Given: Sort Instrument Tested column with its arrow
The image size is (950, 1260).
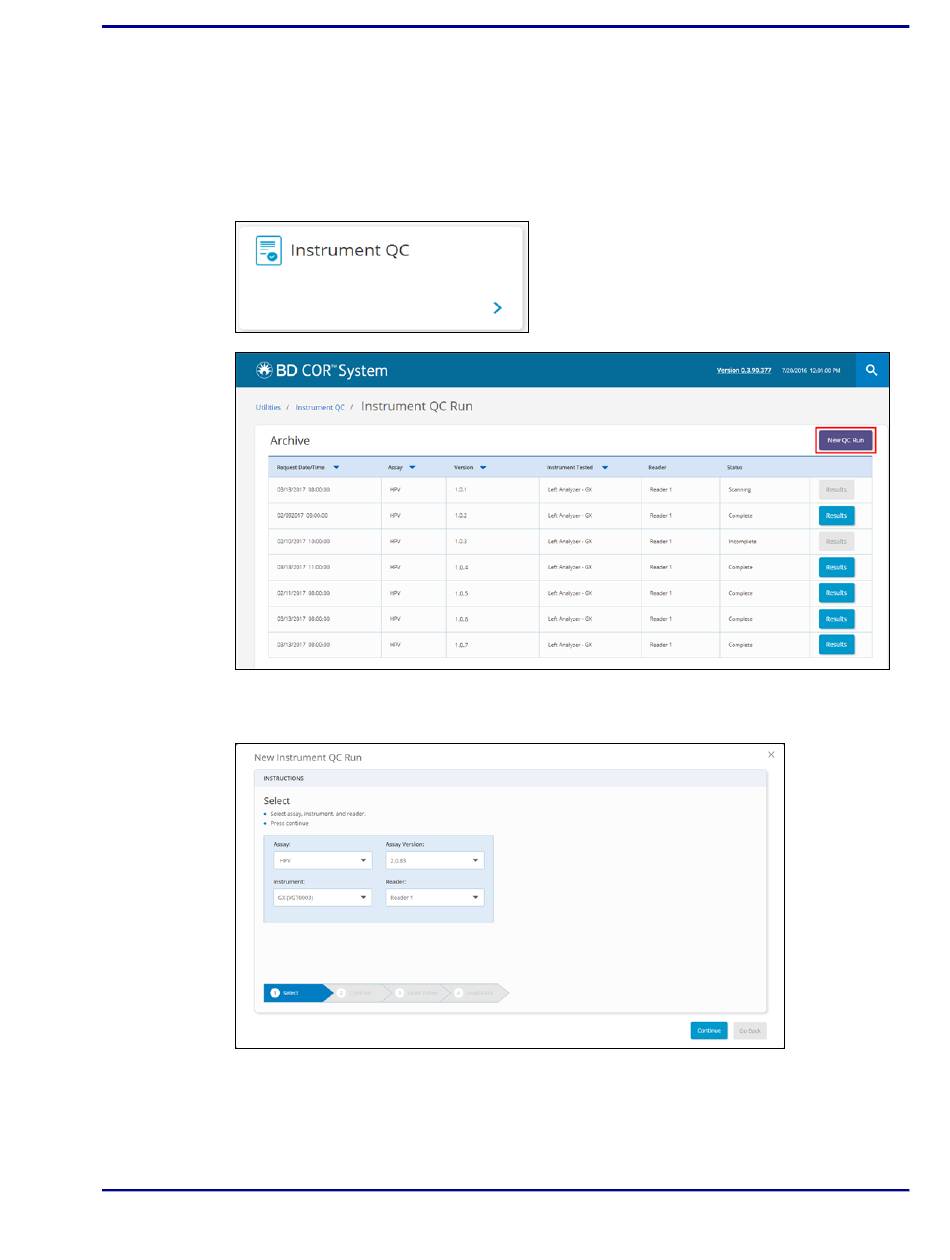Looking at the screenshot, I should point(605,467).
